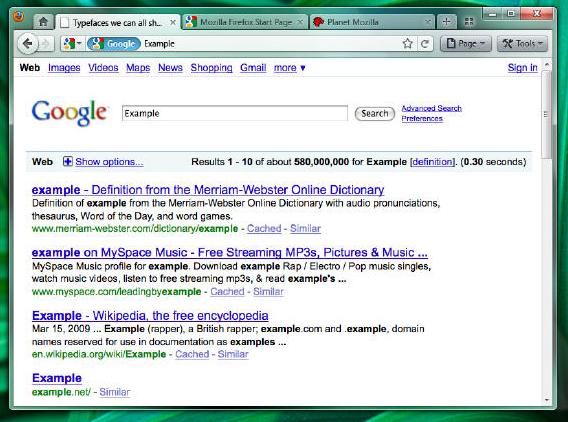Click the Firefox logo menu button

[x=18, y=17]
